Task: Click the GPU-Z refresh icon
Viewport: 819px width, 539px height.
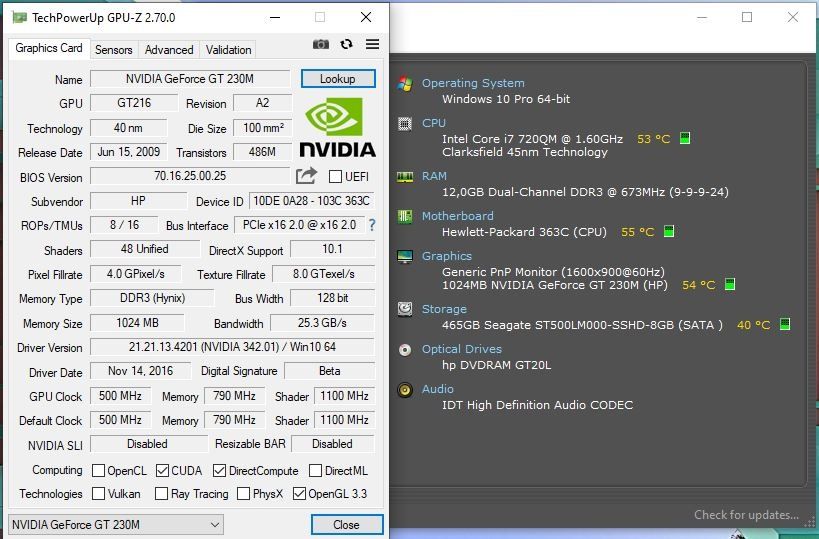Action: [x=346, y=44]
